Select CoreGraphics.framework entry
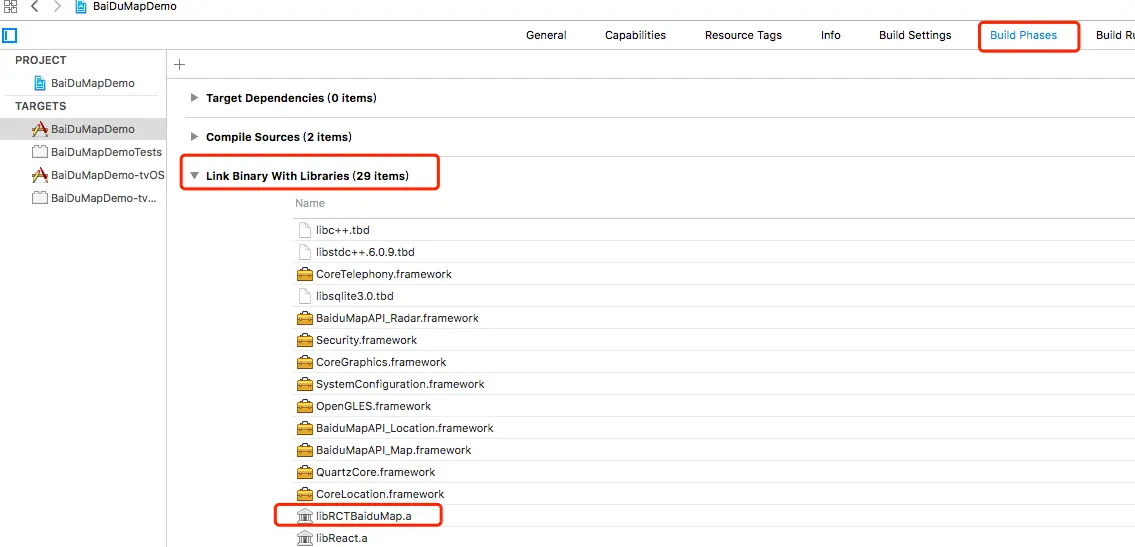The width and height of the screenshot is (1135, 547). pyautogui.click(x=381, y=362)
